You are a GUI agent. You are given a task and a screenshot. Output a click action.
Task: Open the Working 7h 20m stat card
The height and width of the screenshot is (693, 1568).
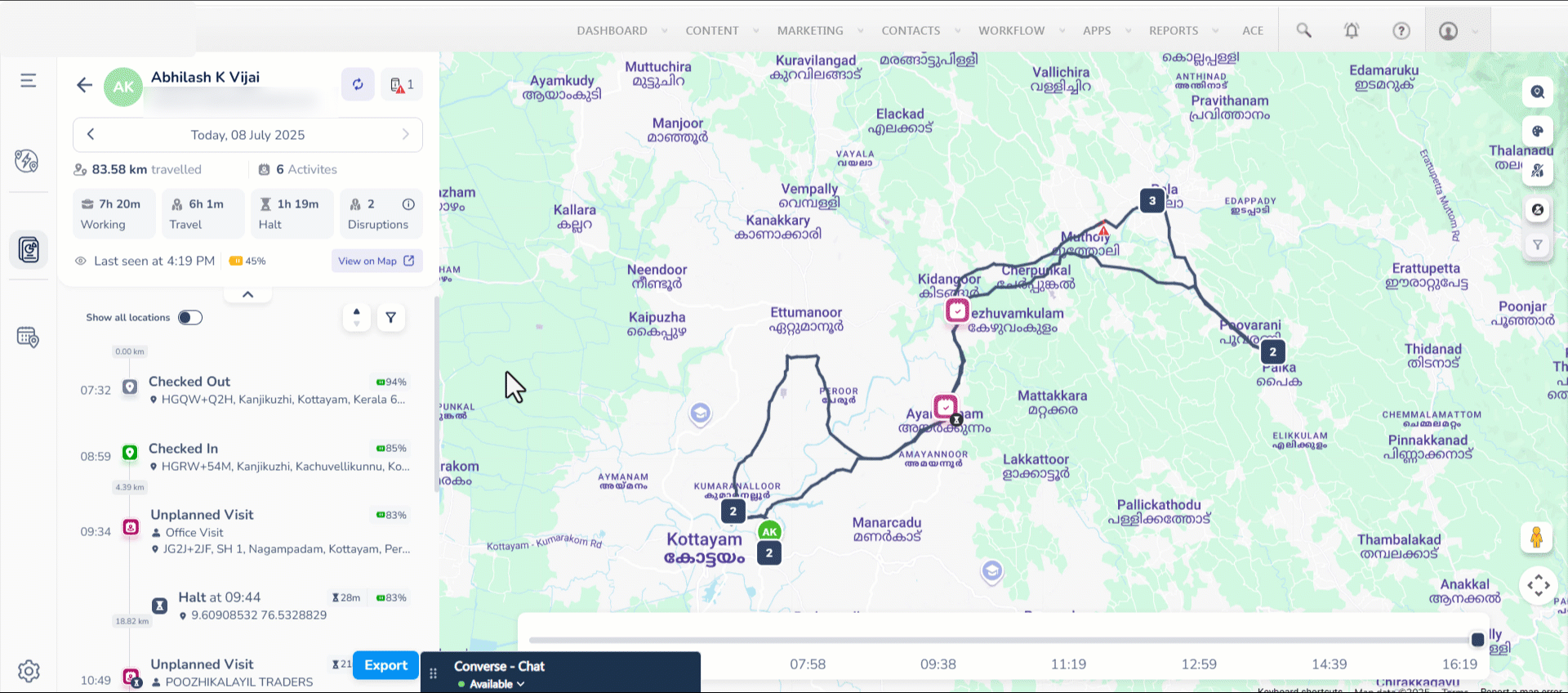[114, 214]
